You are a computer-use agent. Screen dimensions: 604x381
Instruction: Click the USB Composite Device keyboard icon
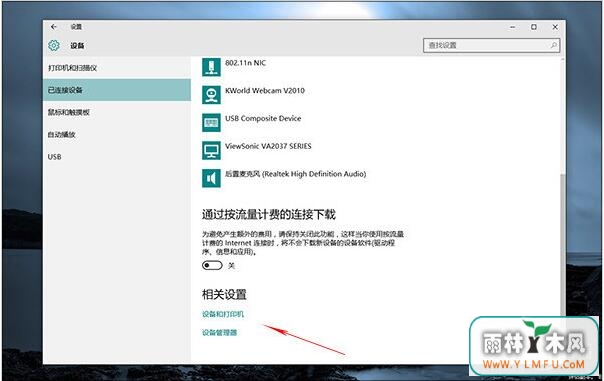click(x=211, y=123)
